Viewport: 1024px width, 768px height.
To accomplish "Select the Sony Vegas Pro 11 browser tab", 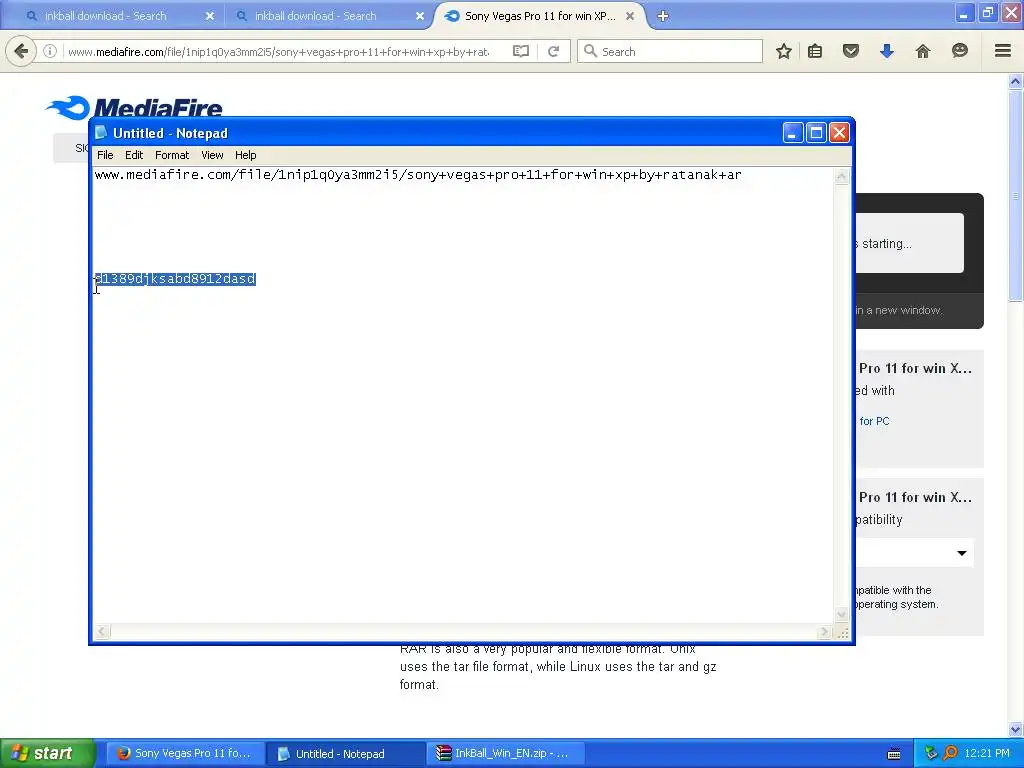I will pyautogui.click(x=539, y=16).
